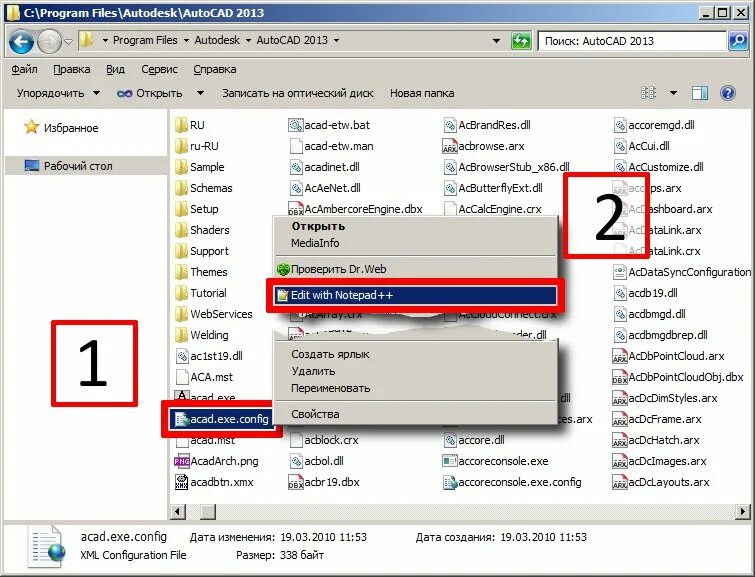Choose 'Создать ярлык' in context menu
755x577 pixels.
click(x=330, y=354)
